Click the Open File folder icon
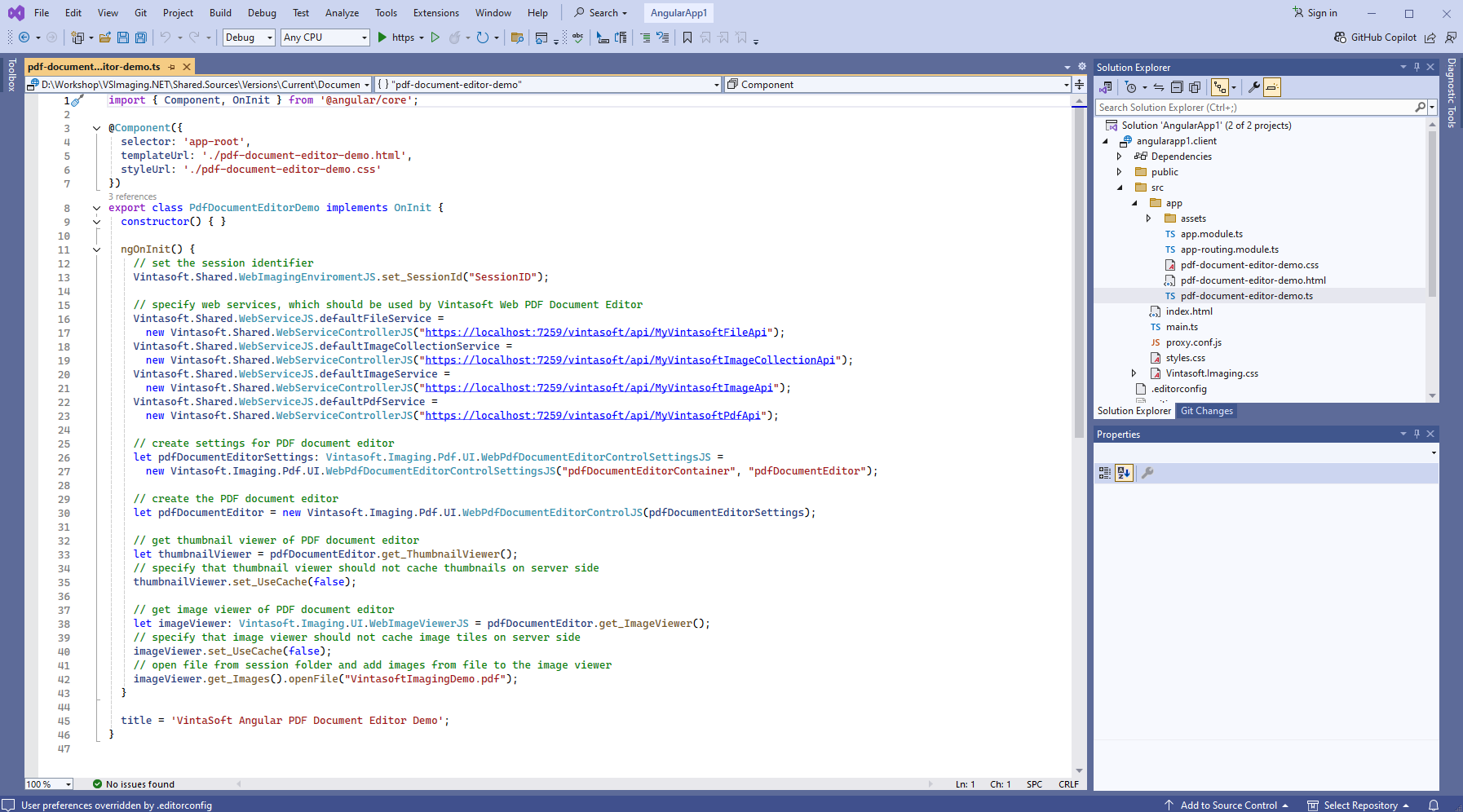The width and height of the screenshot is (1463, 812). pyautogui.click(x=104, y=38)
